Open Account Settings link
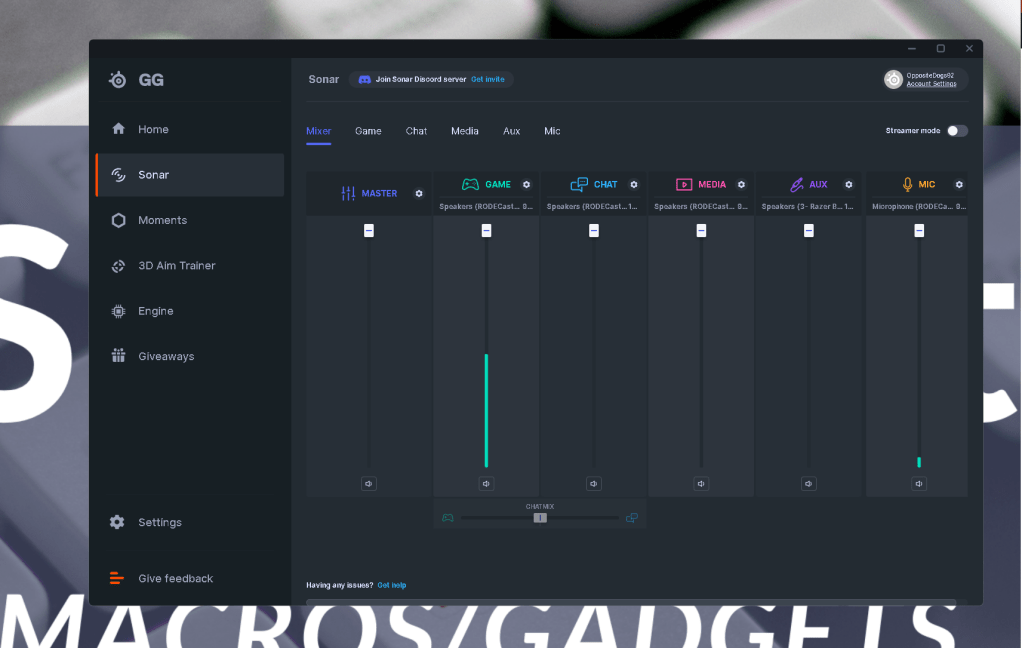Viewport: 1022px width, 648px height. [x=931, y=83]
